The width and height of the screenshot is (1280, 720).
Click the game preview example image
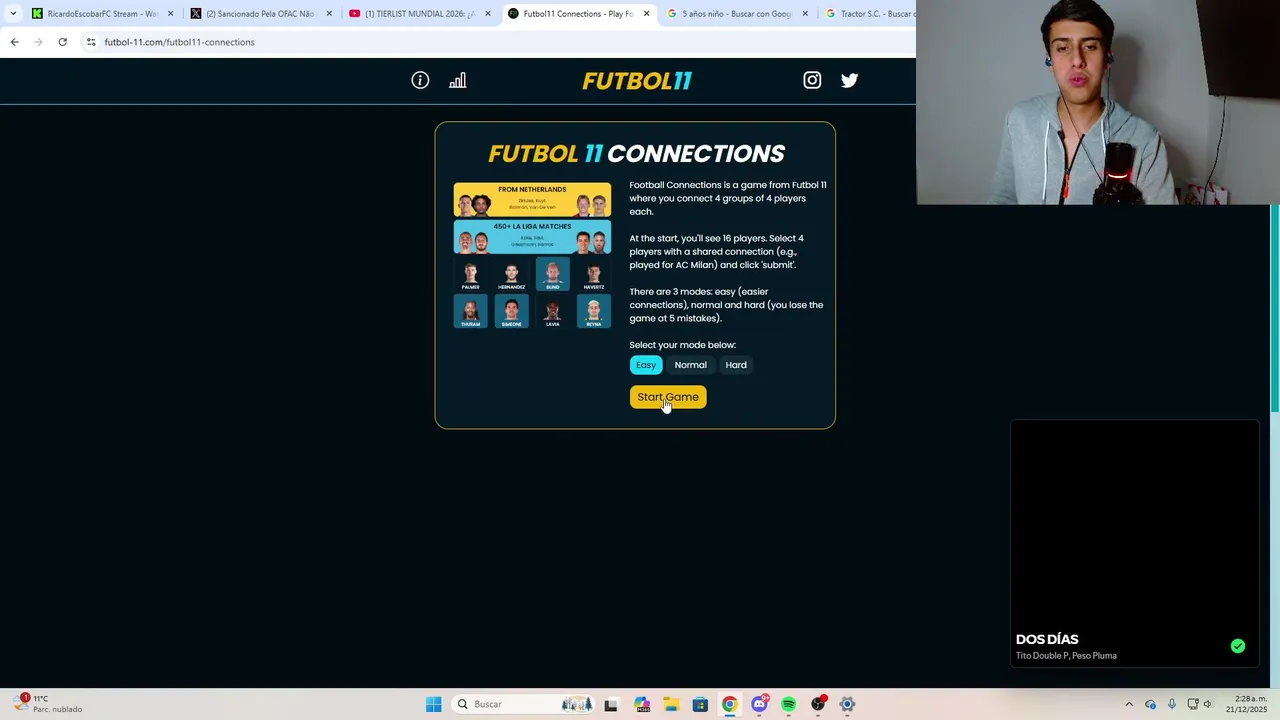[x=532, y=255]
